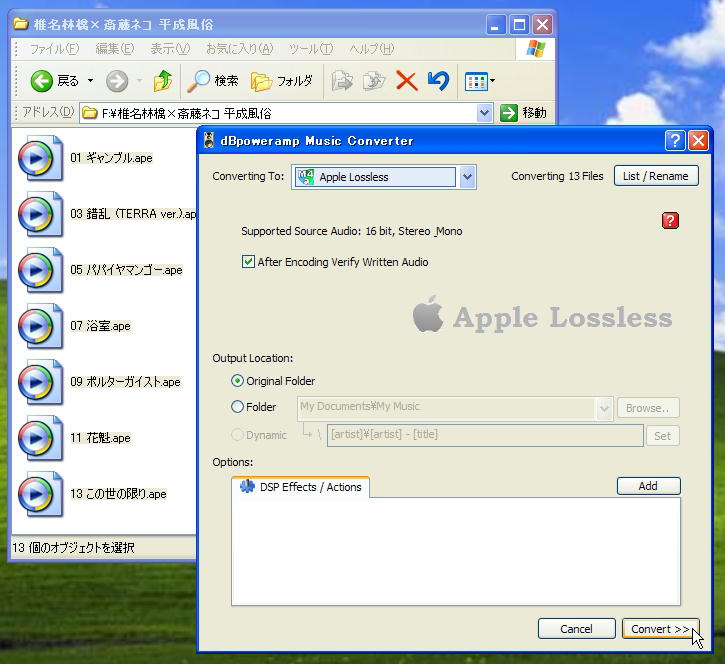
Task: Click the blue Undo arrow toolbar icon
Action: click(x=438, y=81)
